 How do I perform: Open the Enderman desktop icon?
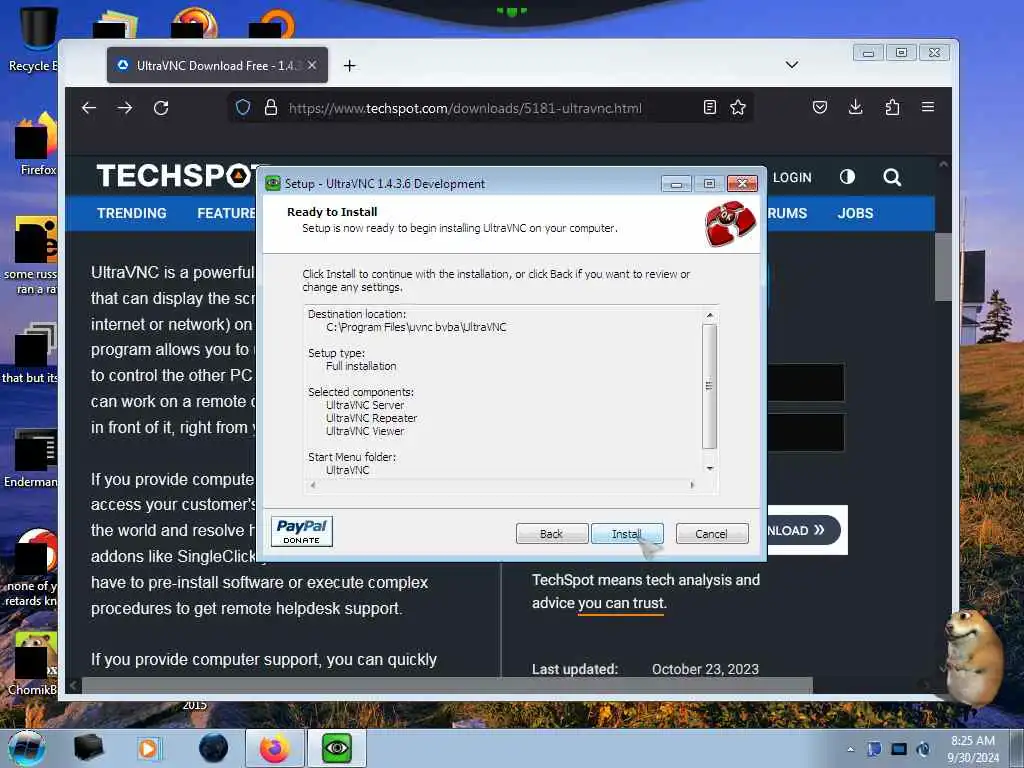(33, 457)
